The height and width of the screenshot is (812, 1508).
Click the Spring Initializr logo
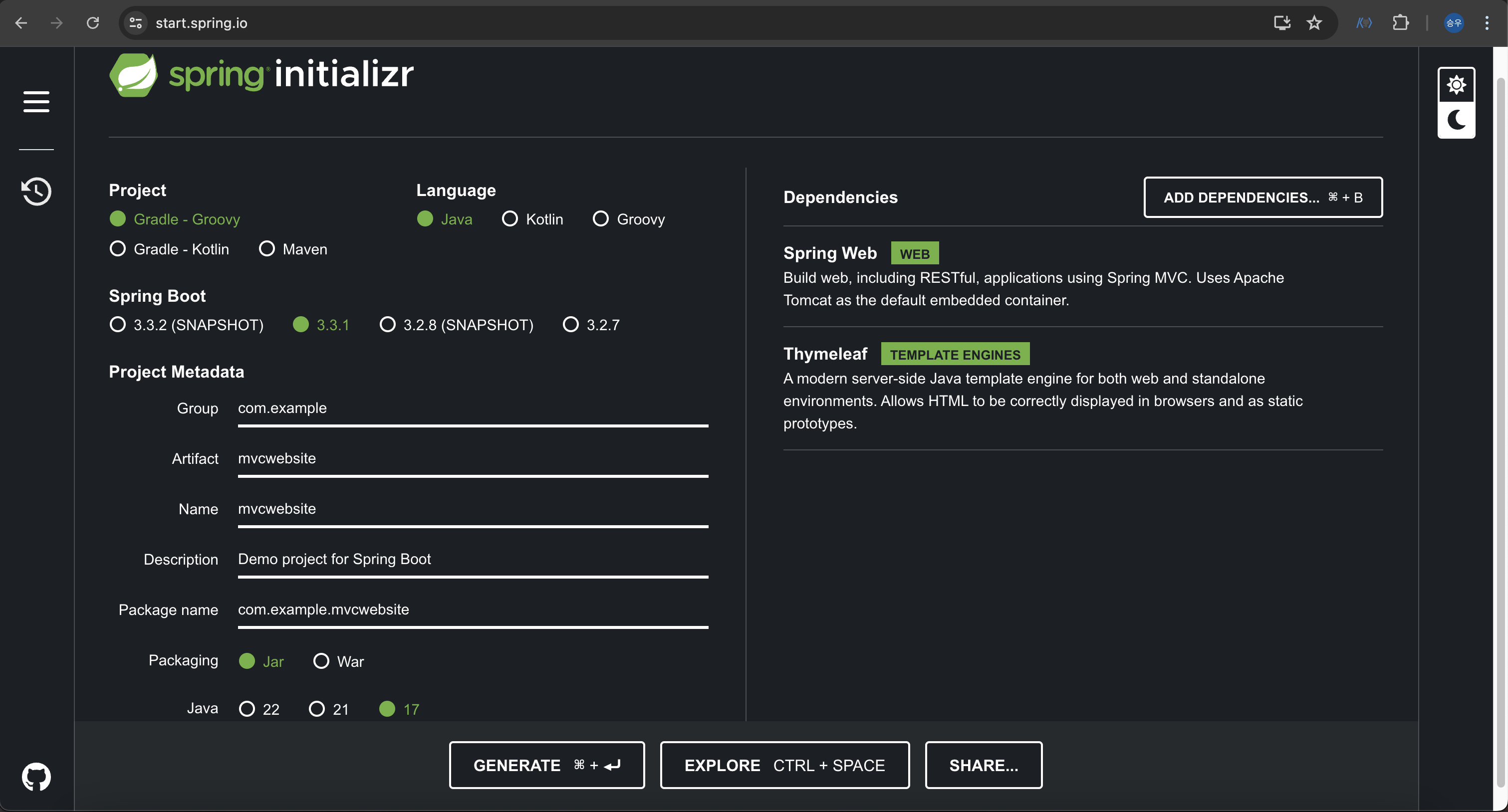[261, 74]
